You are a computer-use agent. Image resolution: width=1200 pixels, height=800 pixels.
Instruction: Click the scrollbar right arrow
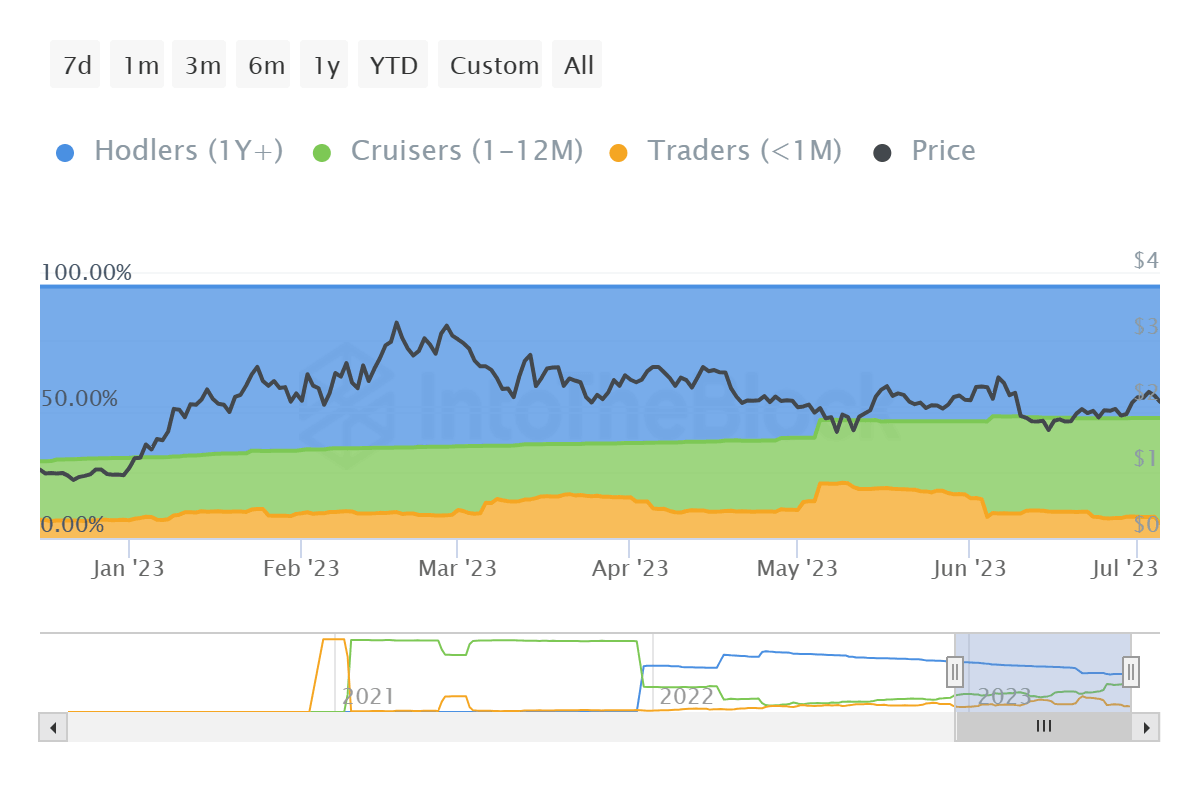[x=1146, y=727]
